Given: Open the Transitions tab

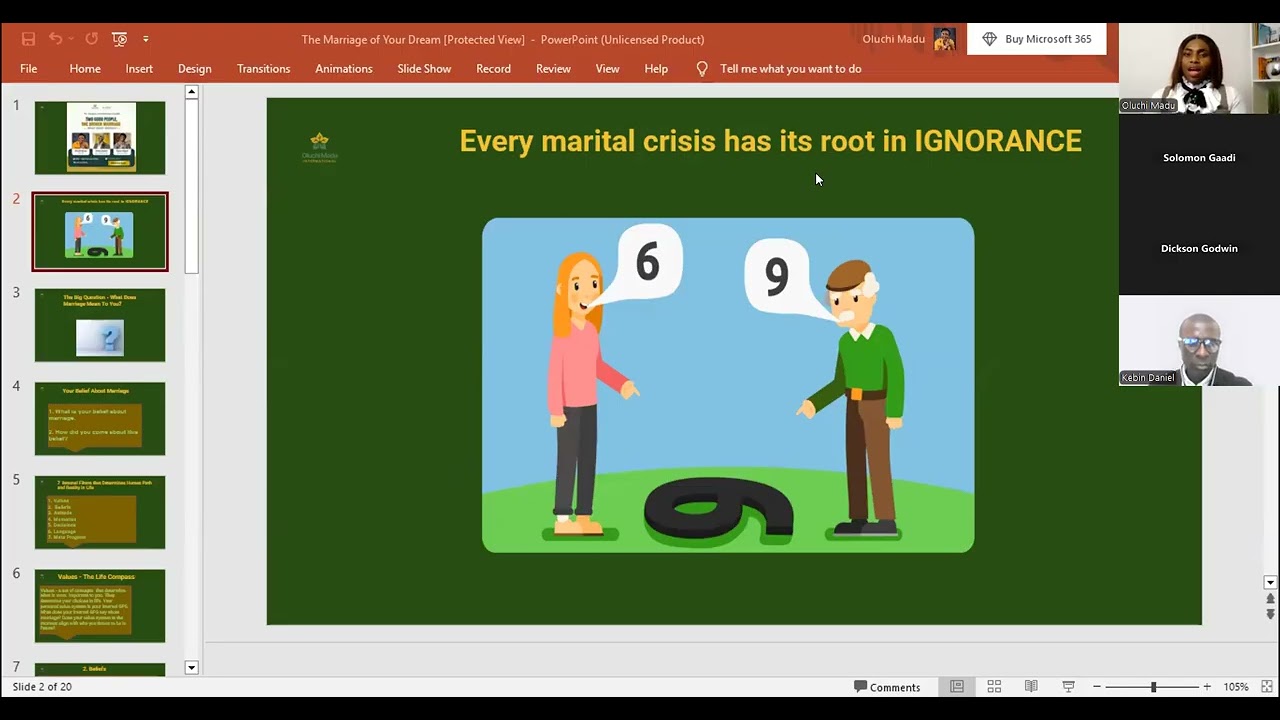Looking at the screenshot, I should pyautogui.click(x=264, y=69).
